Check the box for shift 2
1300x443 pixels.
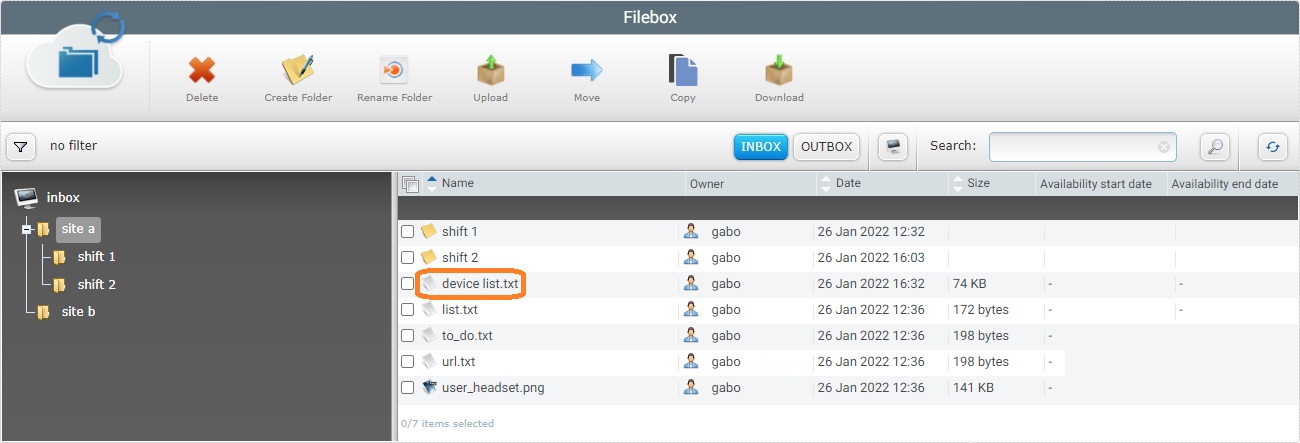(x=408, y=258)
